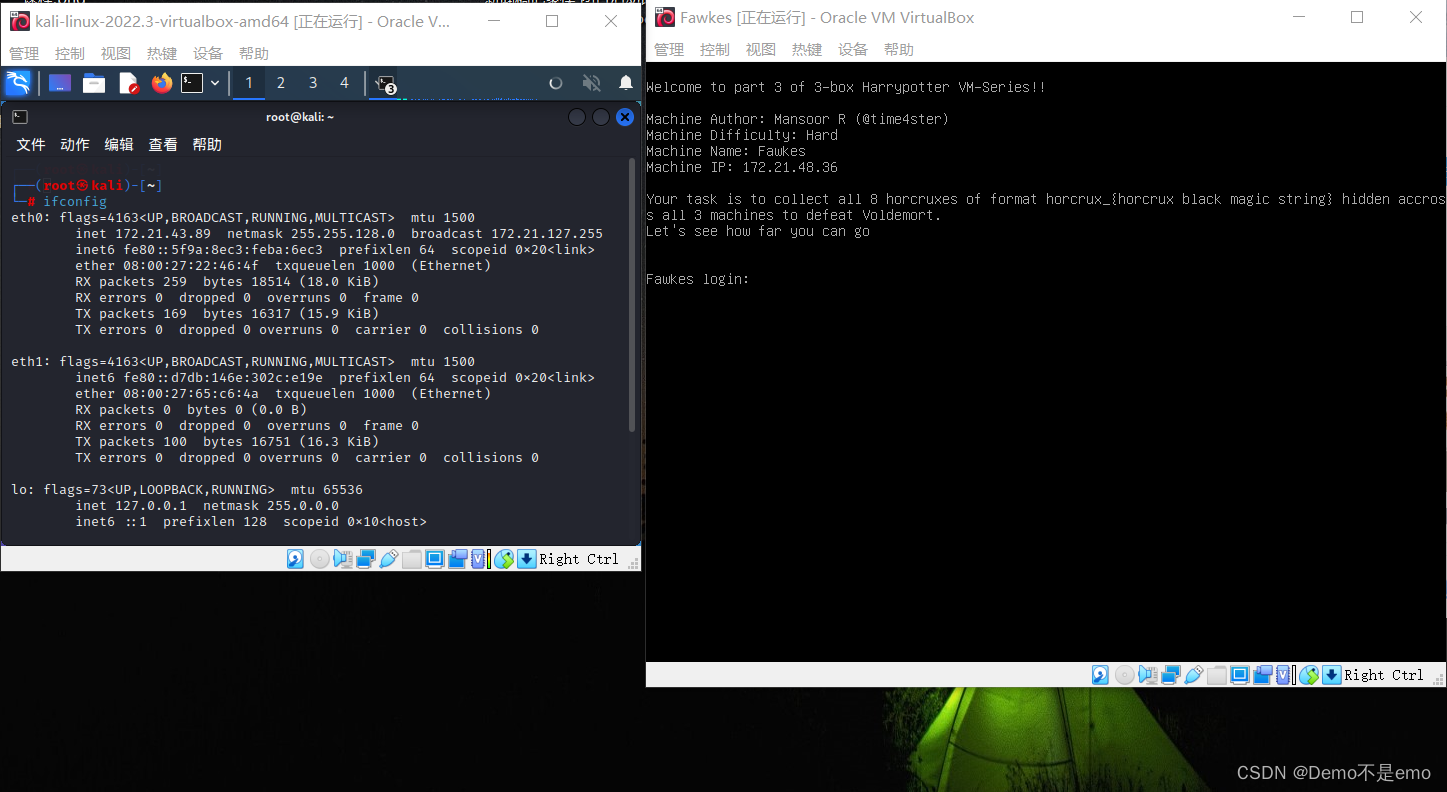The width and height of the screenshot is (1447, 792).
Task: Click shared folders indicator in Kali VM status bar
Action: (412, 559)
